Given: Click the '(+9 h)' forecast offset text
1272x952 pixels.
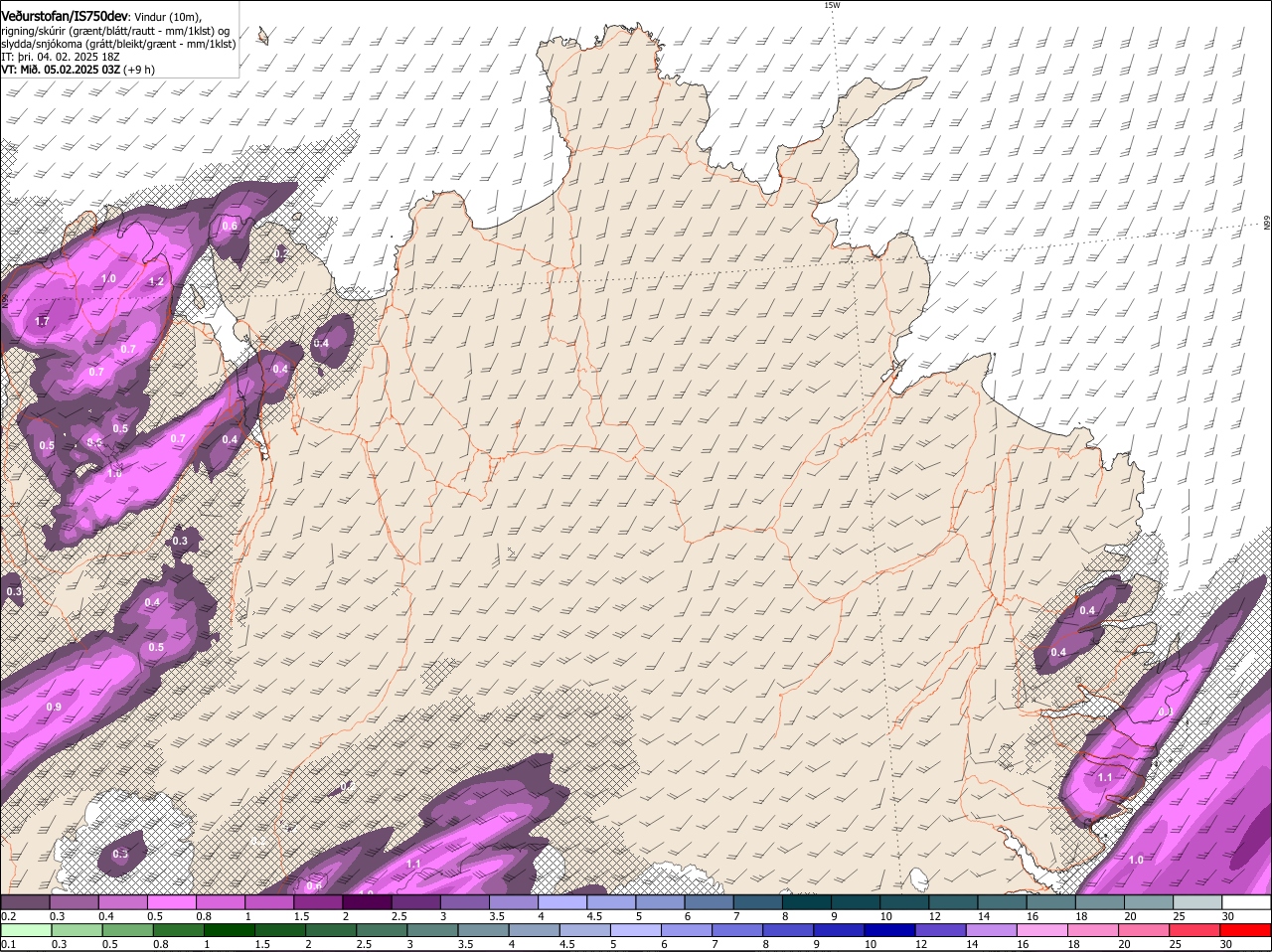Looking at the screenshot, I should pos(139,70).
